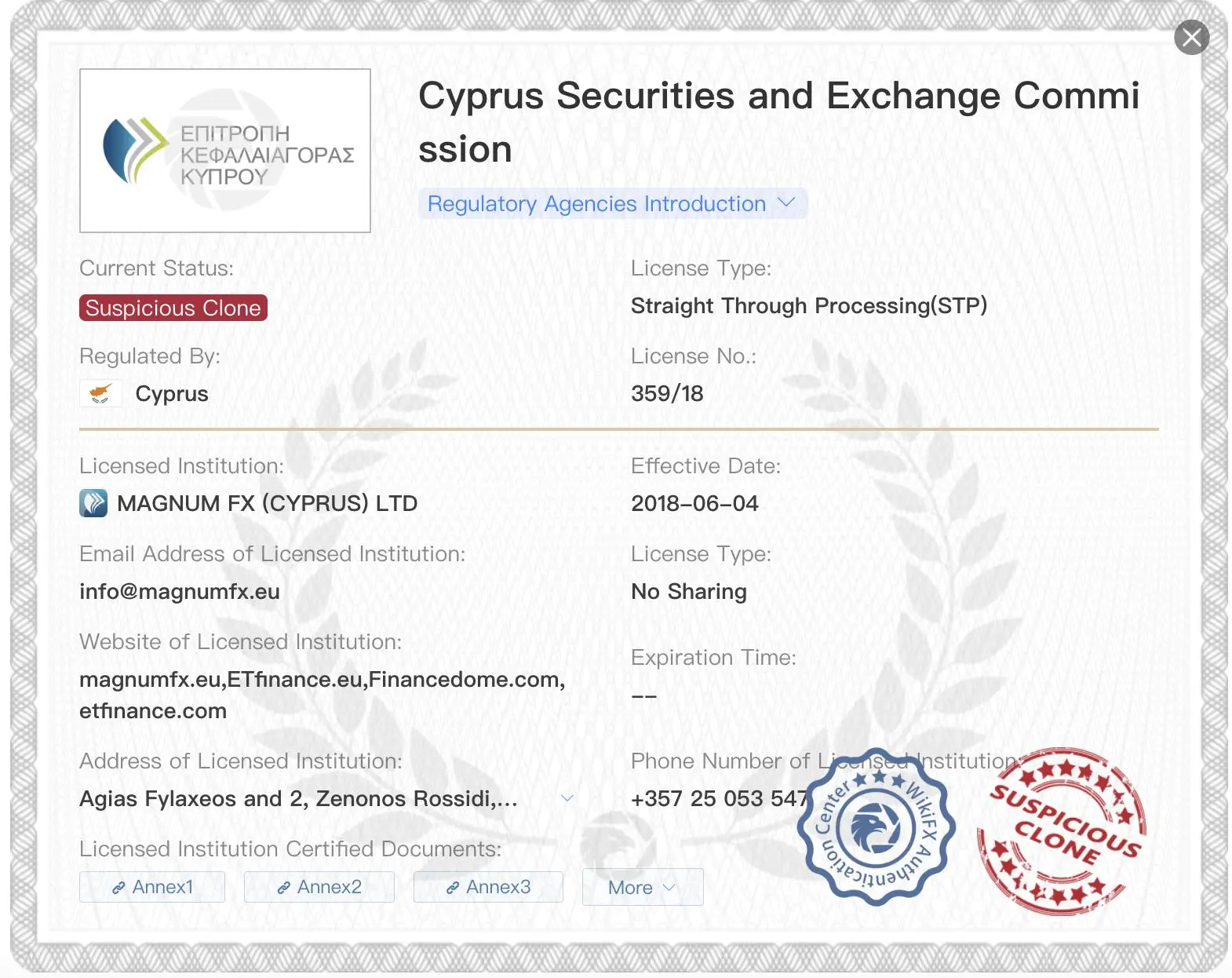Expand Regulatory Agencies Introduction dropdown
Screen dimensions: 1232x978
click(x=612, y=203)
